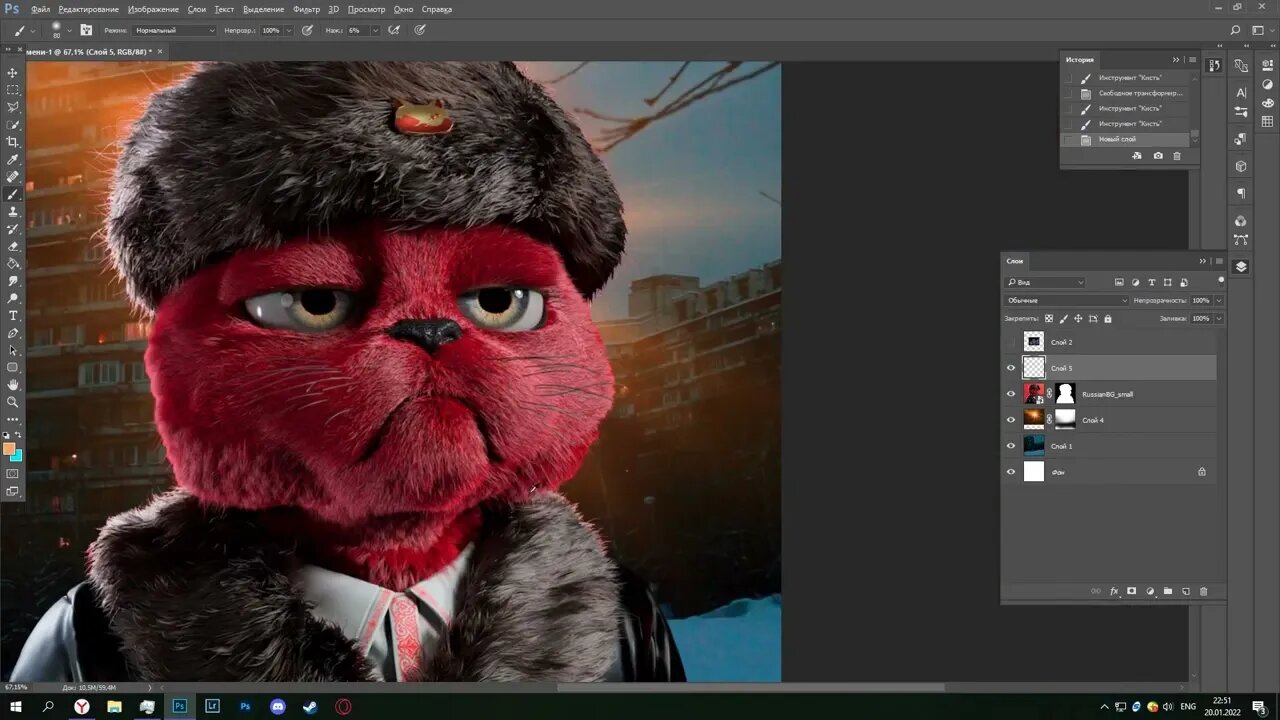This screenshot has height=720, width=1280.
Task: Open the Paragraph panel icon
Action: click(1241, 193)
